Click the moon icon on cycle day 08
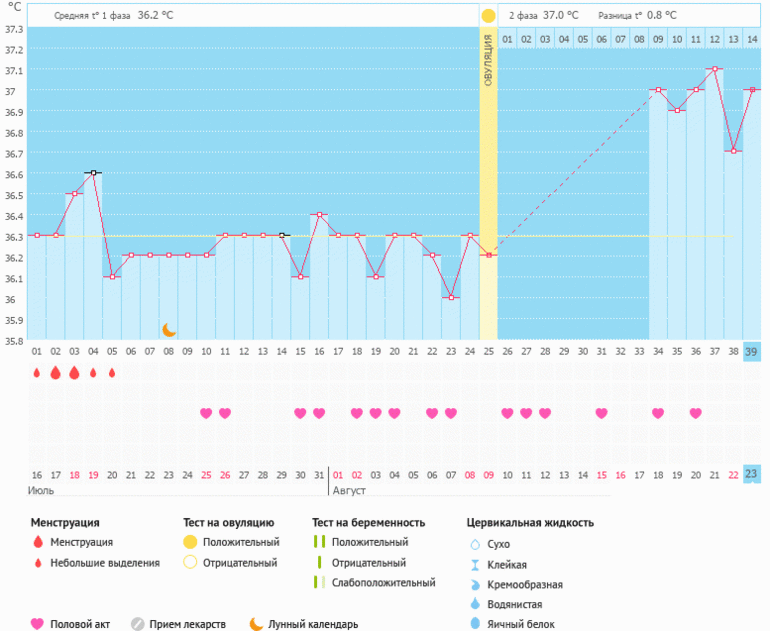 169,330
